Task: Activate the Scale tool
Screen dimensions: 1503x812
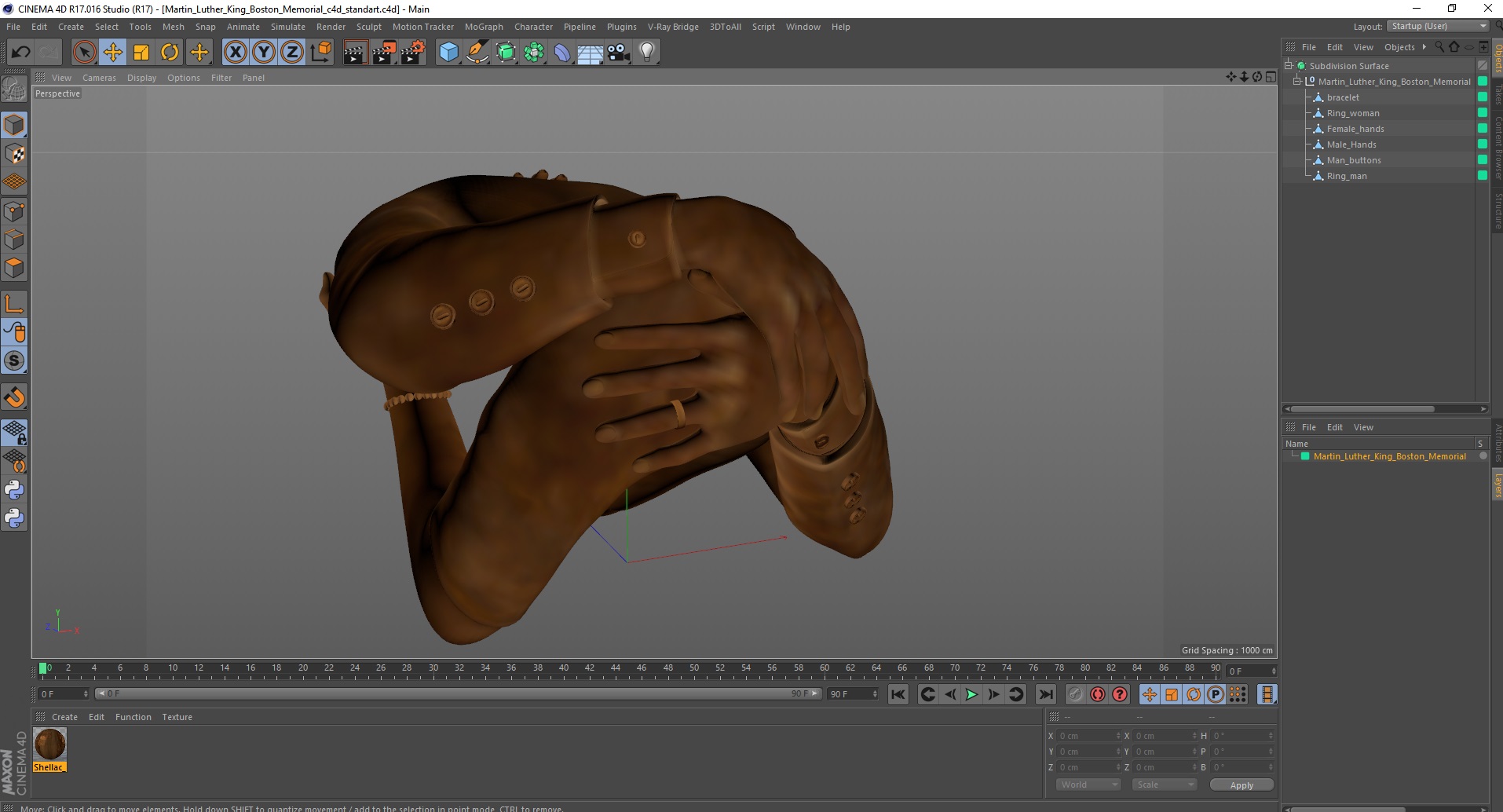Action: tap(141, 53)
